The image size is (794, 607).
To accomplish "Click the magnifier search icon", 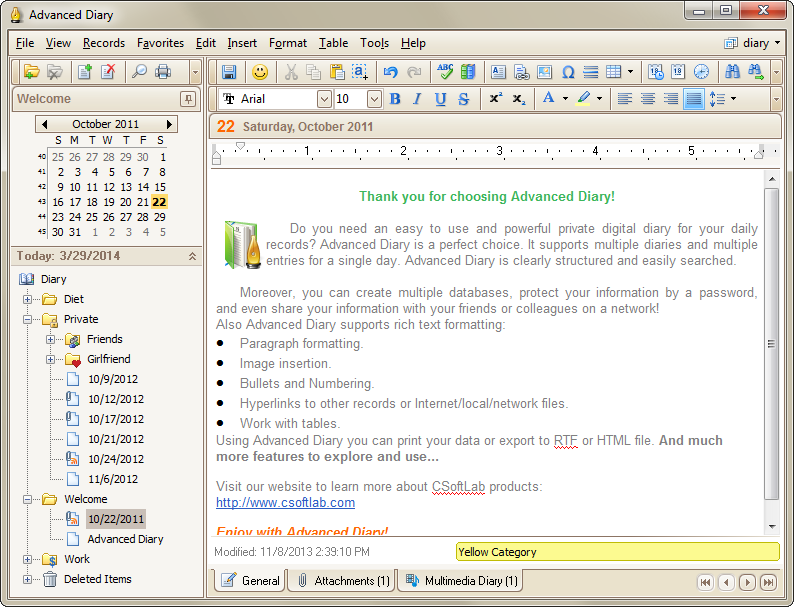I will point(139,72).
